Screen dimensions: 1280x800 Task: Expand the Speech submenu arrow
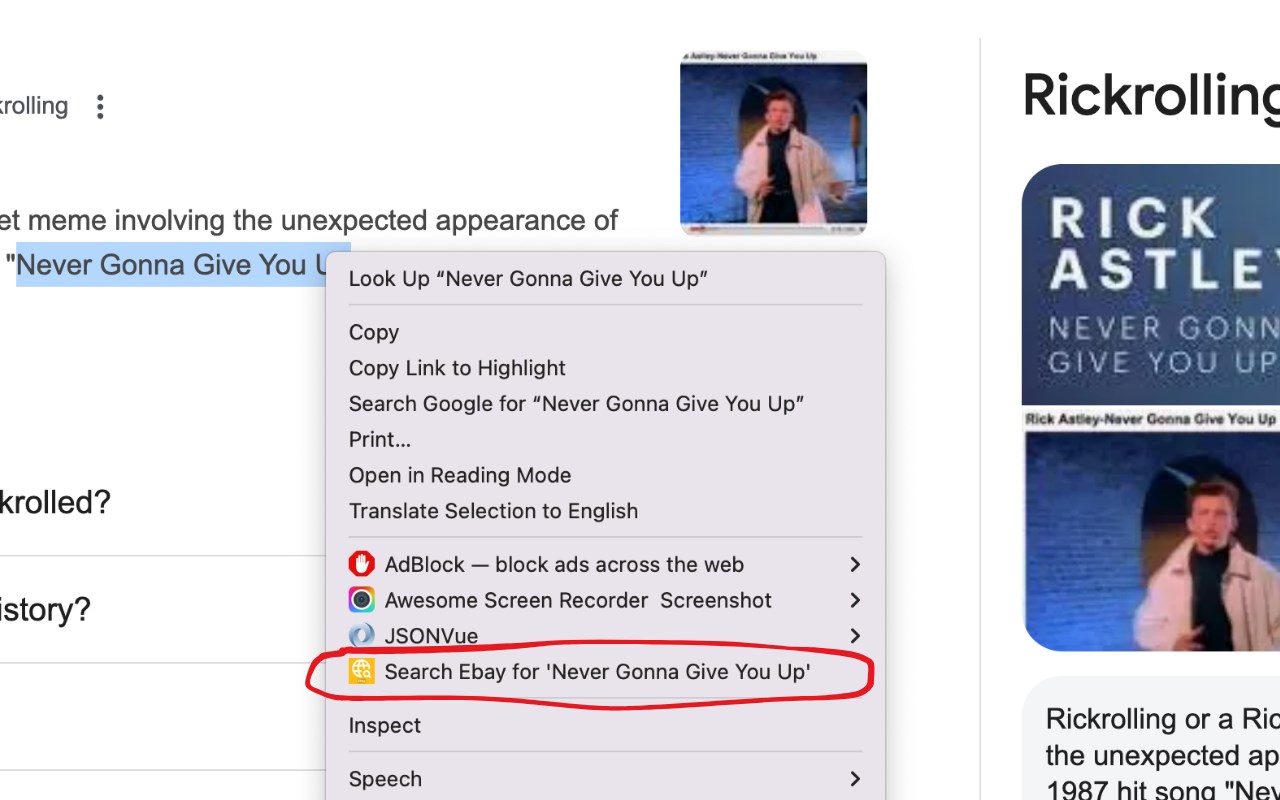855,779
